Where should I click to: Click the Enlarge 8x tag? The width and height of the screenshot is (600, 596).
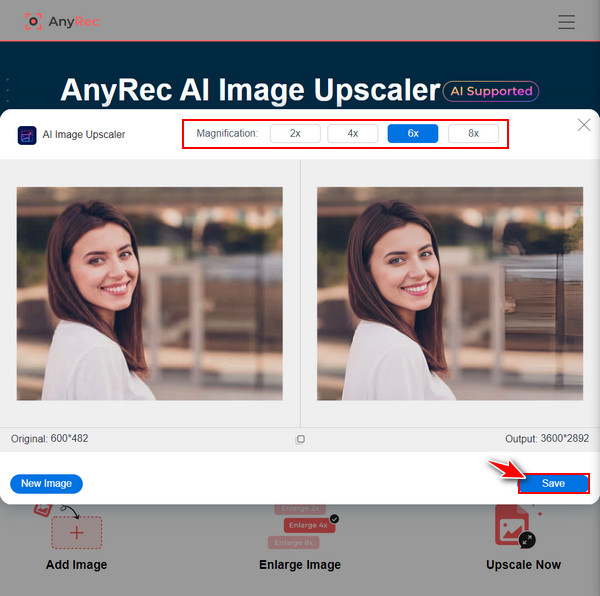click(293, 542)
